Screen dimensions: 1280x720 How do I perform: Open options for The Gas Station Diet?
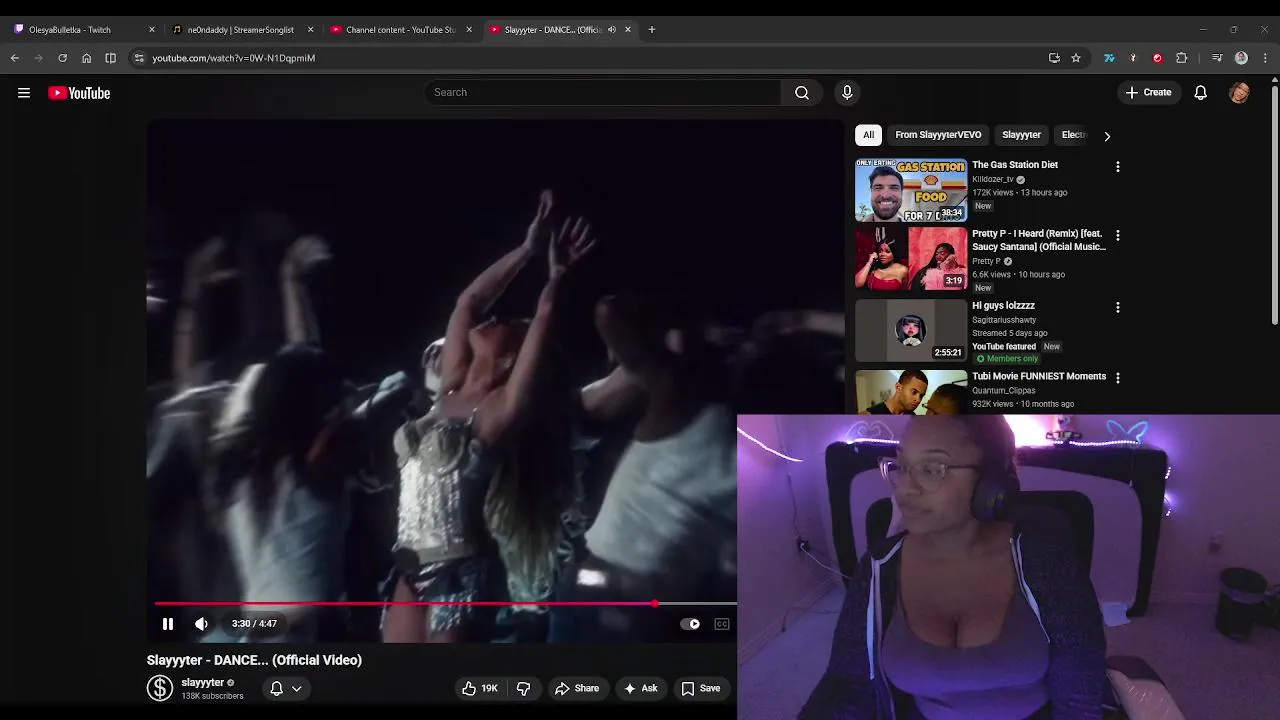click(x=1118, y=167)
